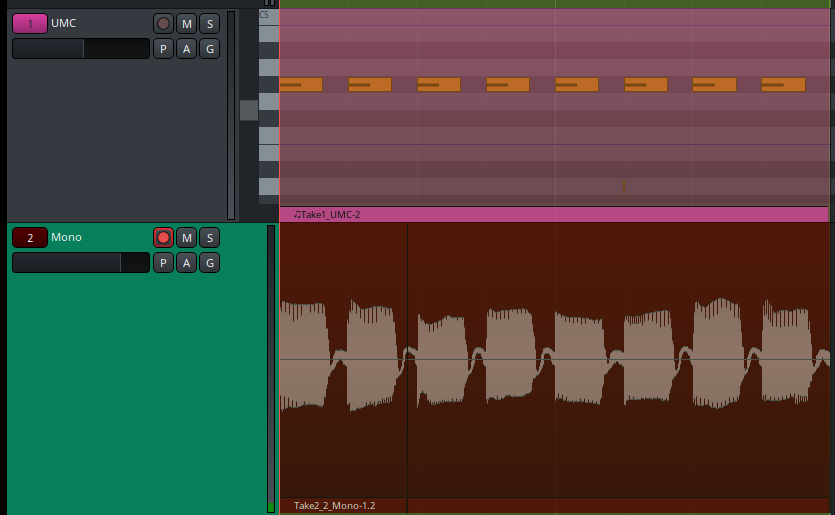Click the UMC track name label
This screenshot has height=515, width=835.
coord(64,23)
